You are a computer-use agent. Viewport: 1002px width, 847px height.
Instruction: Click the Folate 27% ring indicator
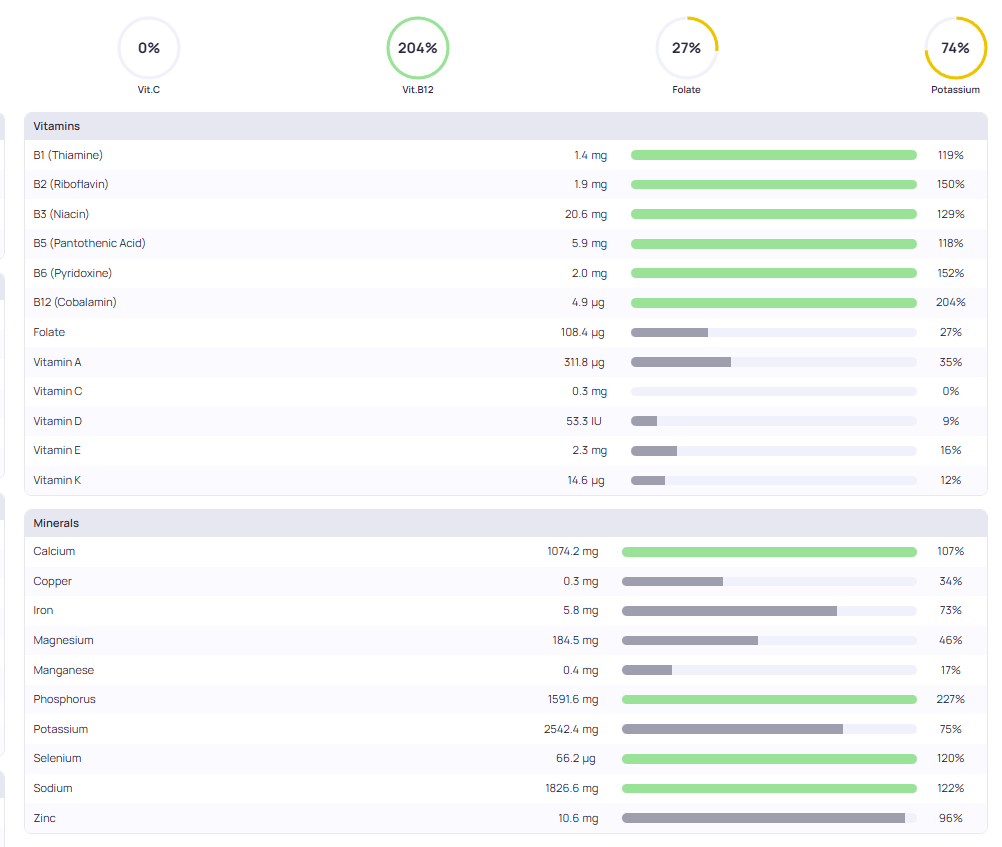click(x=686, y=47)
